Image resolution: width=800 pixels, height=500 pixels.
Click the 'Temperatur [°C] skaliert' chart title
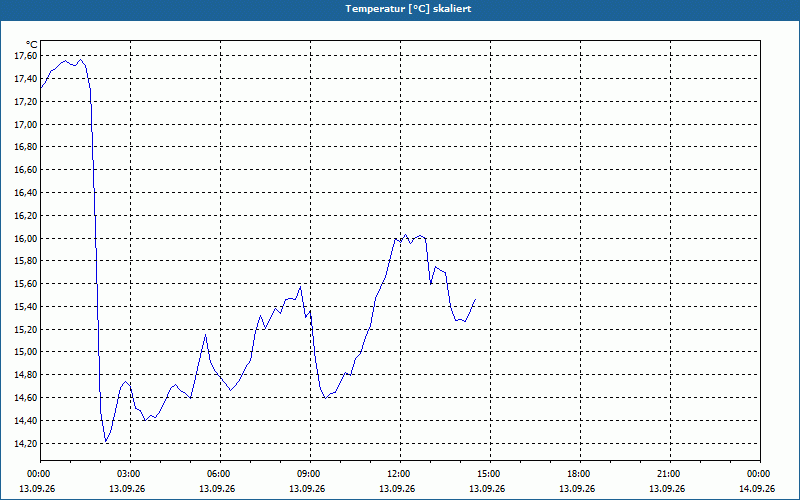[x=408, y=9]
